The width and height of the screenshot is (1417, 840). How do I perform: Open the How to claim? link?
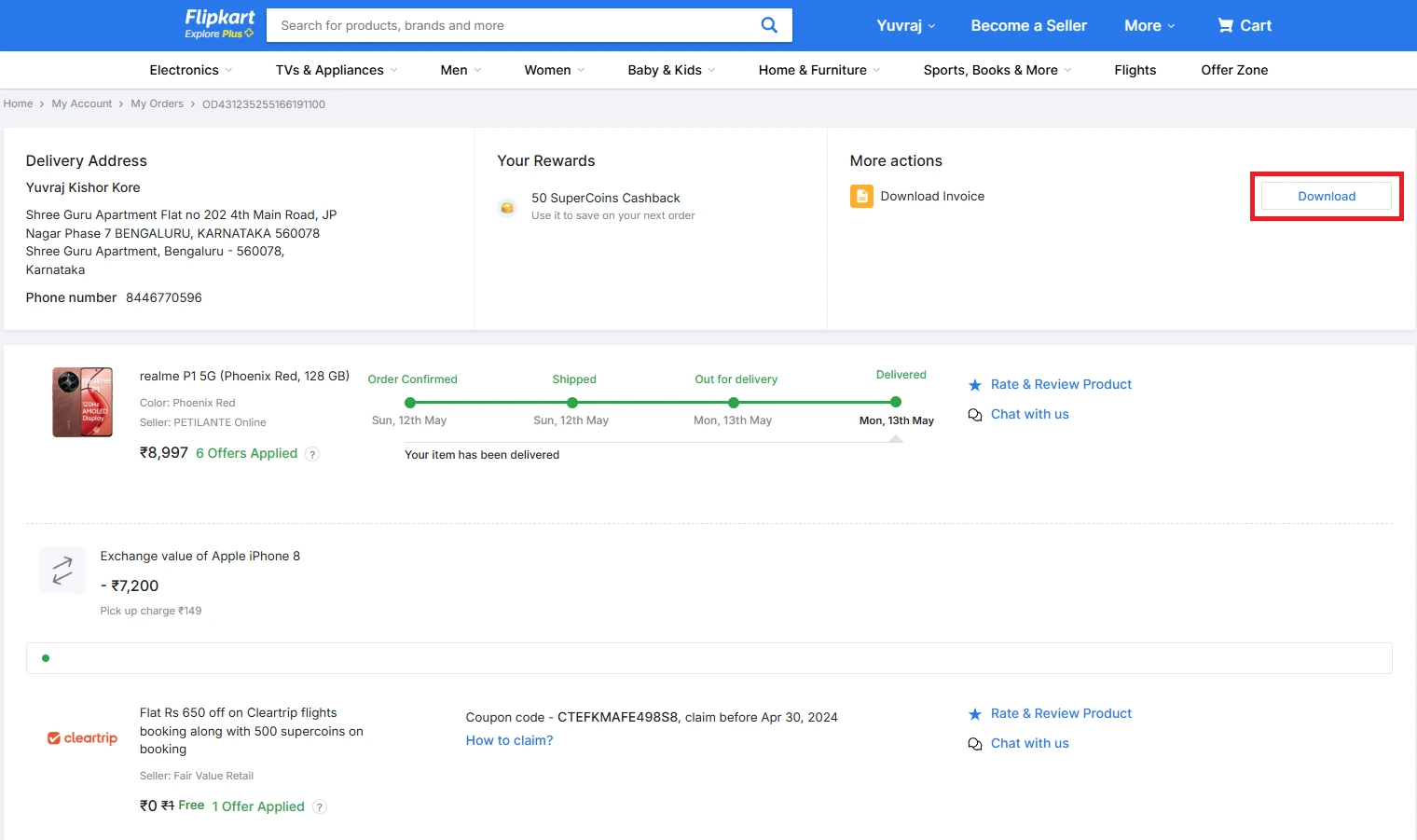click(x=509, y=740)
